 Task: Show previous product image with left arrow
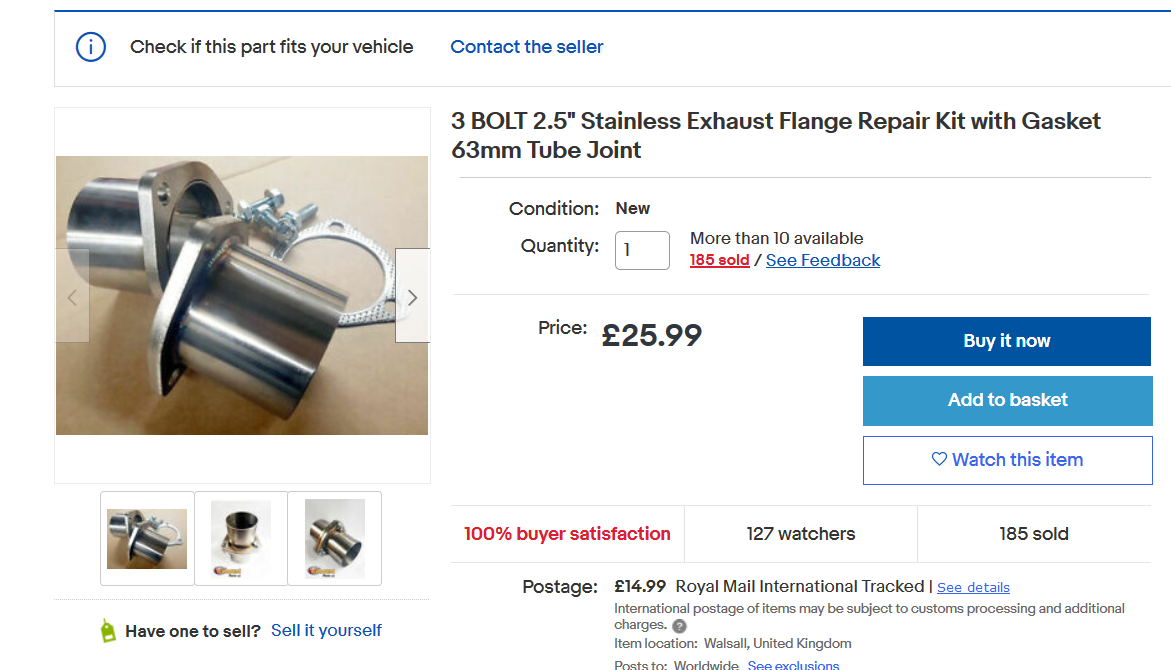coord(72,297)
